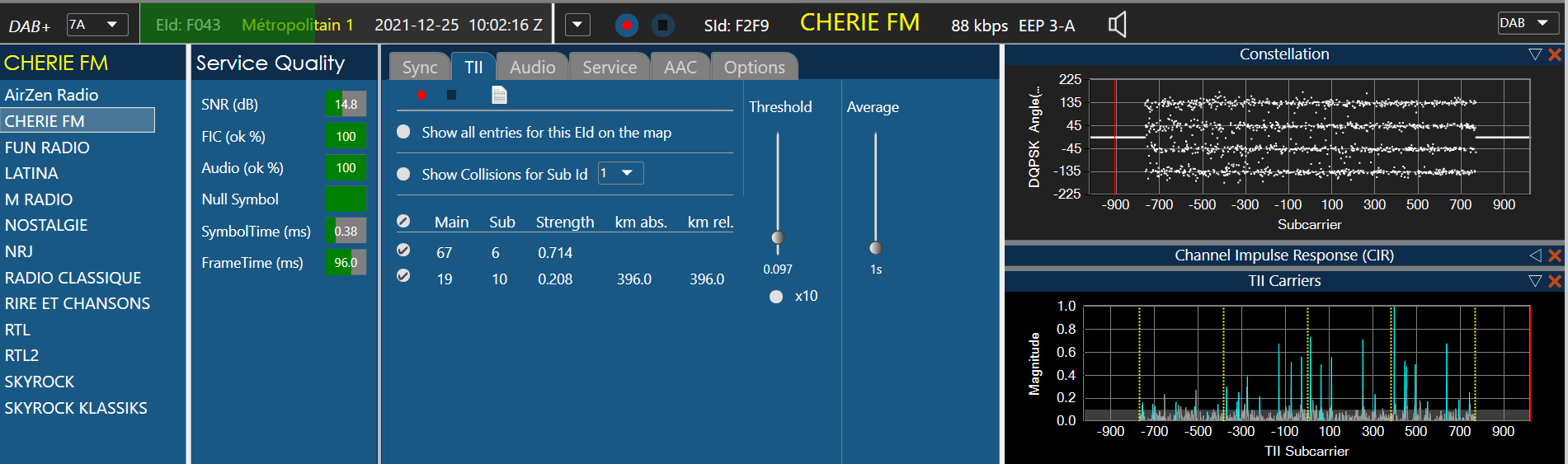The width and height of the screenshot is (1568, 464).
Task: Select SKYROCK KLASSIKS service
Action: pos(76,408)
